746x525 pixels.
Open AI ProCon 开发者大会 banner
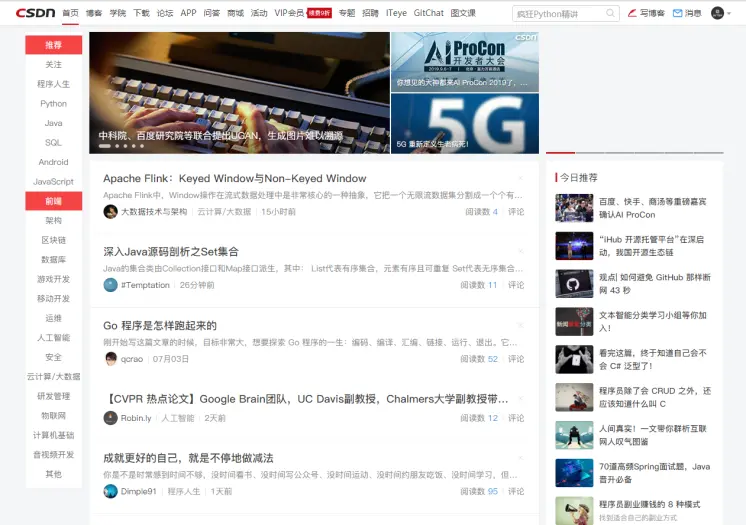click(465, 62)
